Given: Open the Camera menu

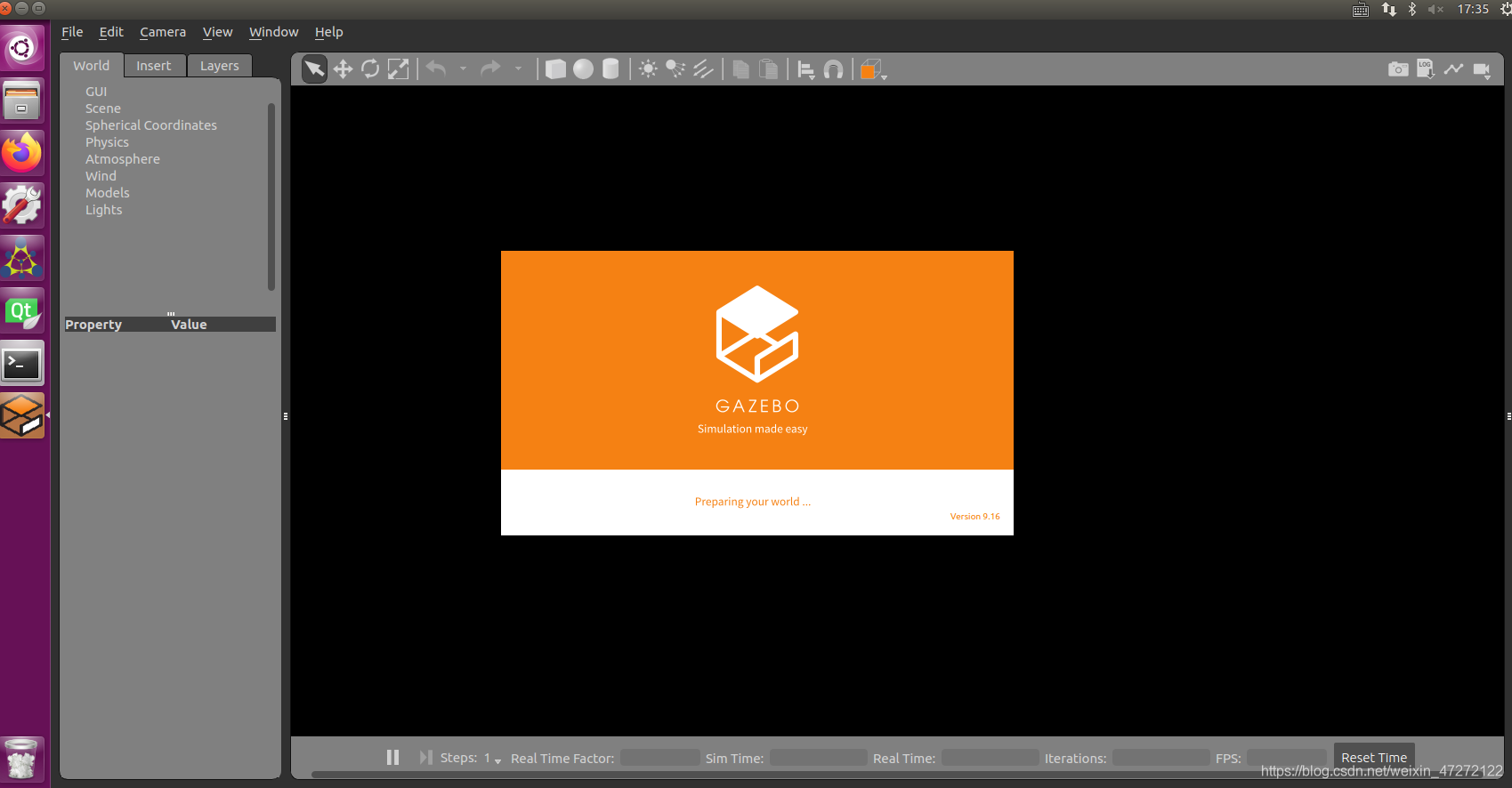Looking at the screenshot, I should 163,32.
